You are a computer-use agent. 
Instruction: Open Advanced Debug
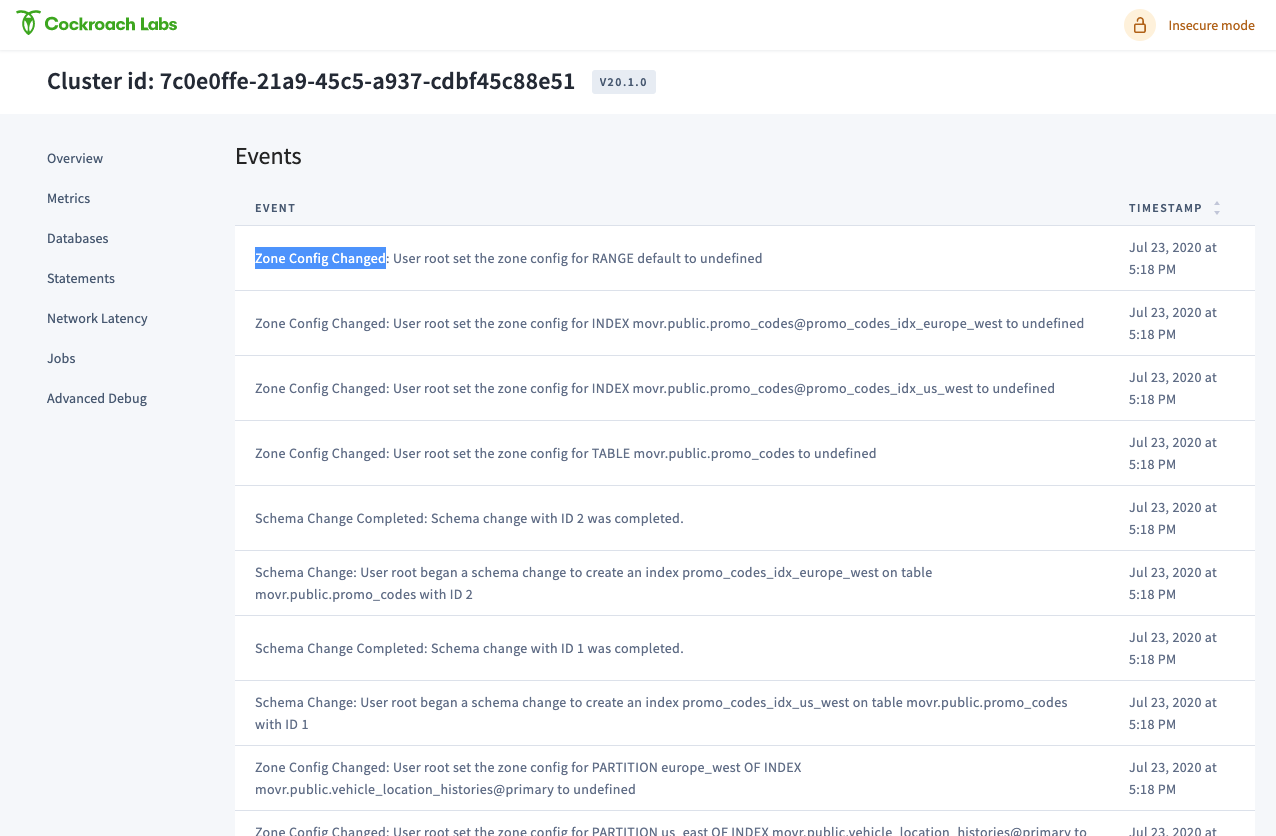[96, 398]
